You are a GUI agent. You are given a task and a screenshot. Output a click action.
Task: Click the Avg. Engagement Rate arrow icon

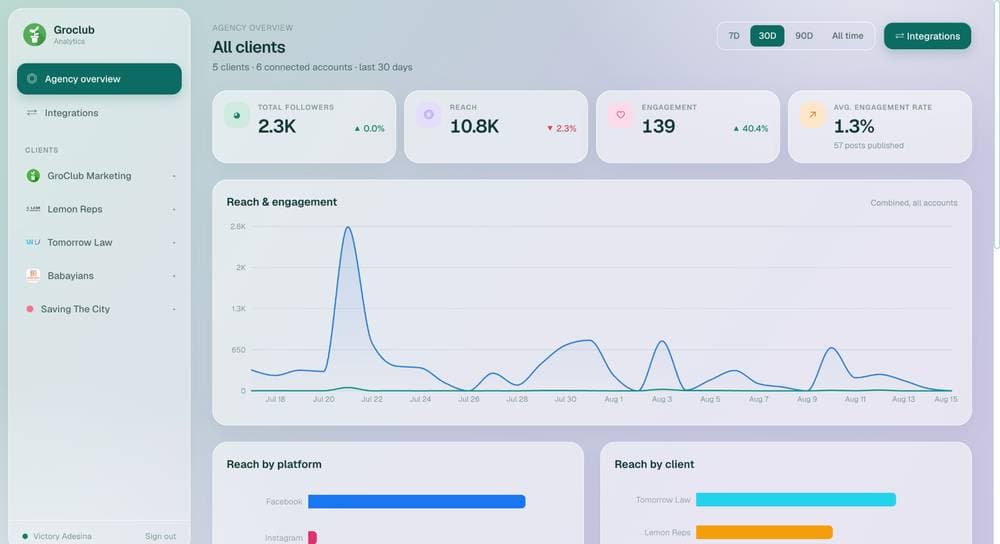tap(812, 115)
